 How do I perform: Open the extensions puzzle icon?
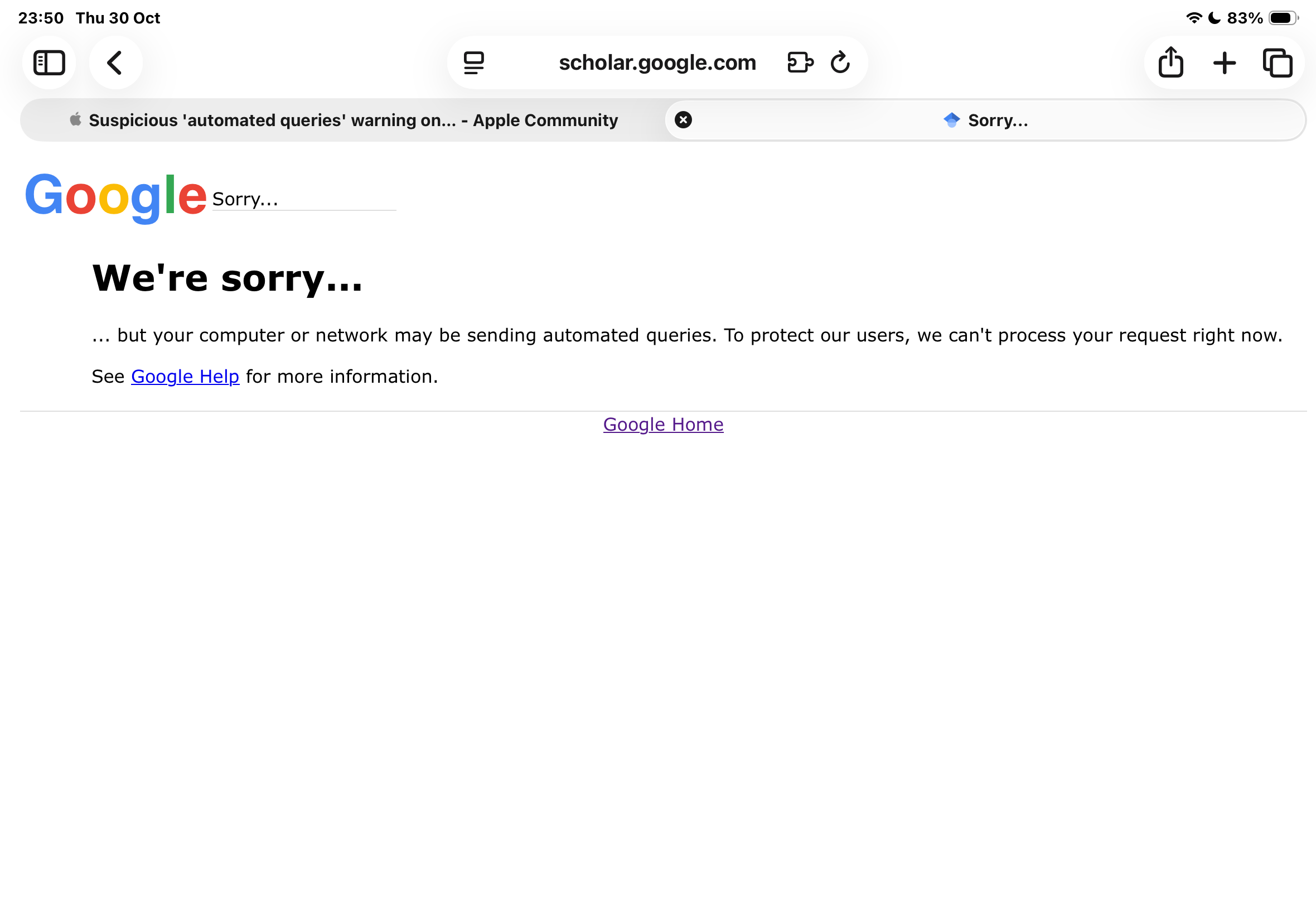click(x=800, y=62)
